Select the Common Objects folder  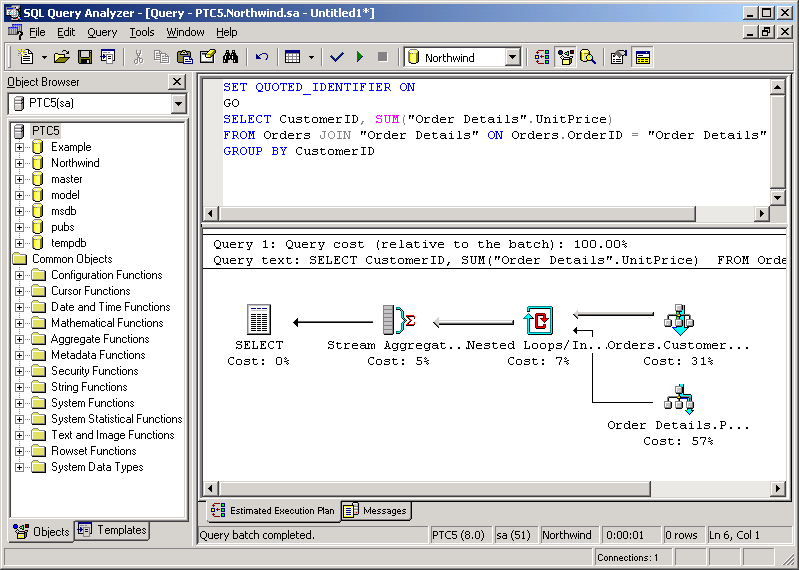pyautogui.click(x=72, y=259)
